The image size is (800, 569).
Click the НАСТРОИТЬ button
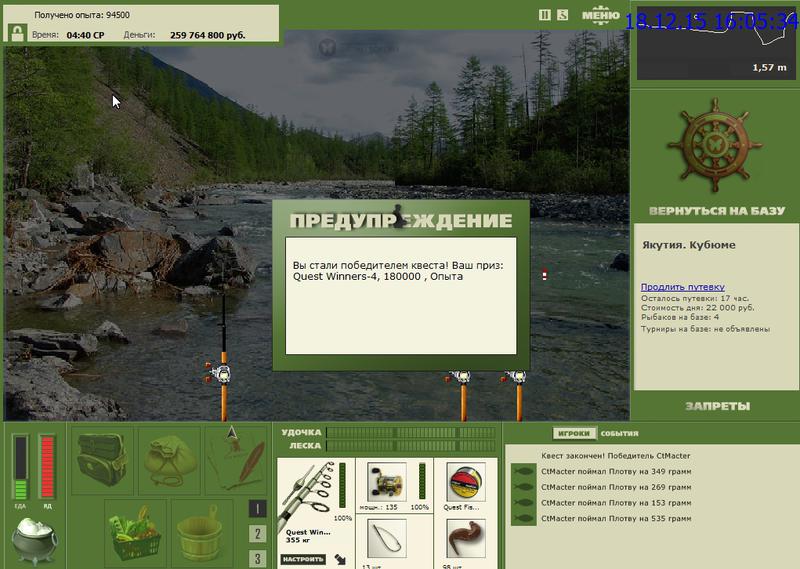tap(304, 559)
